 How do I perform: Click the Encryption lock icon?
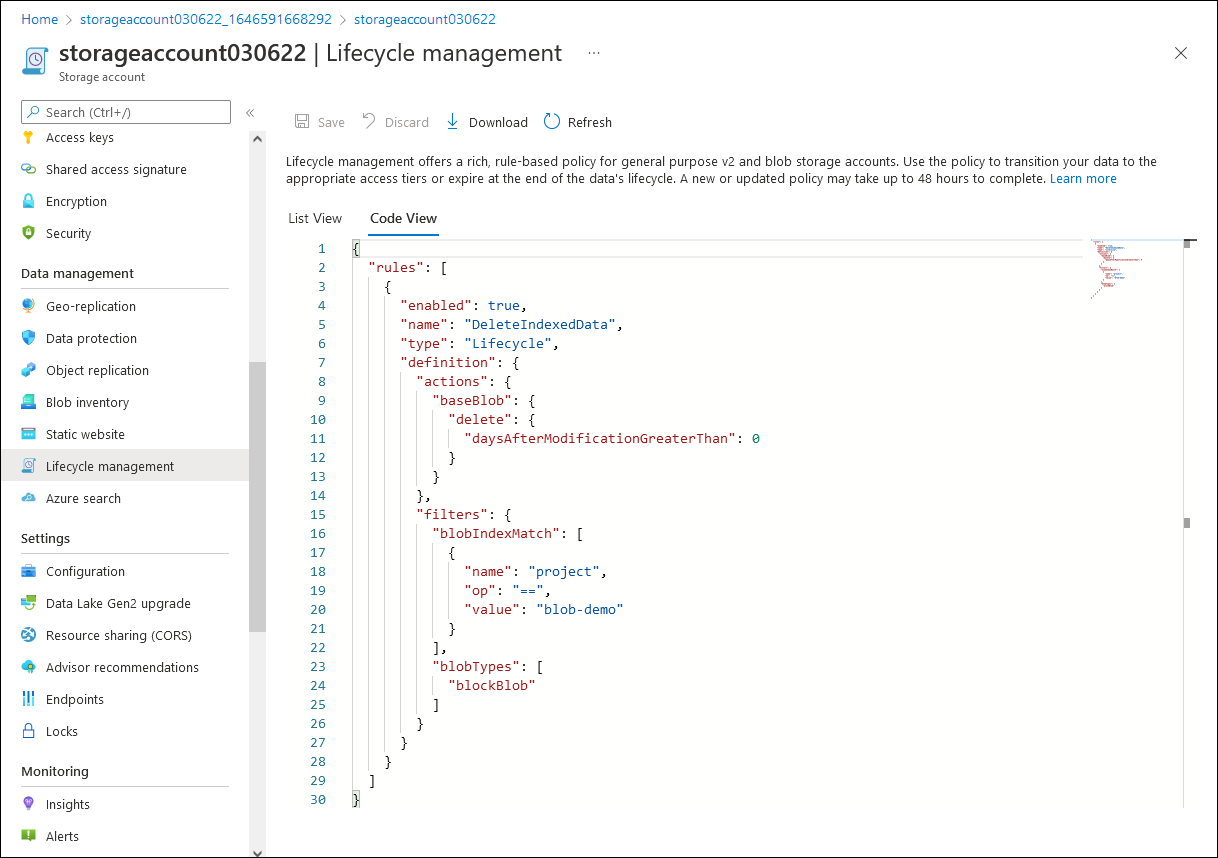pyautogui.click(x=28, y=202)
